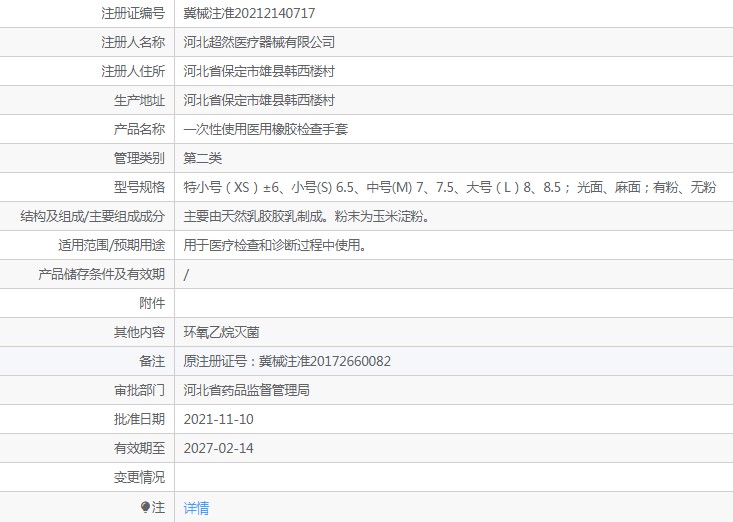Select expiry date 2027-02-14

point(218,448)
